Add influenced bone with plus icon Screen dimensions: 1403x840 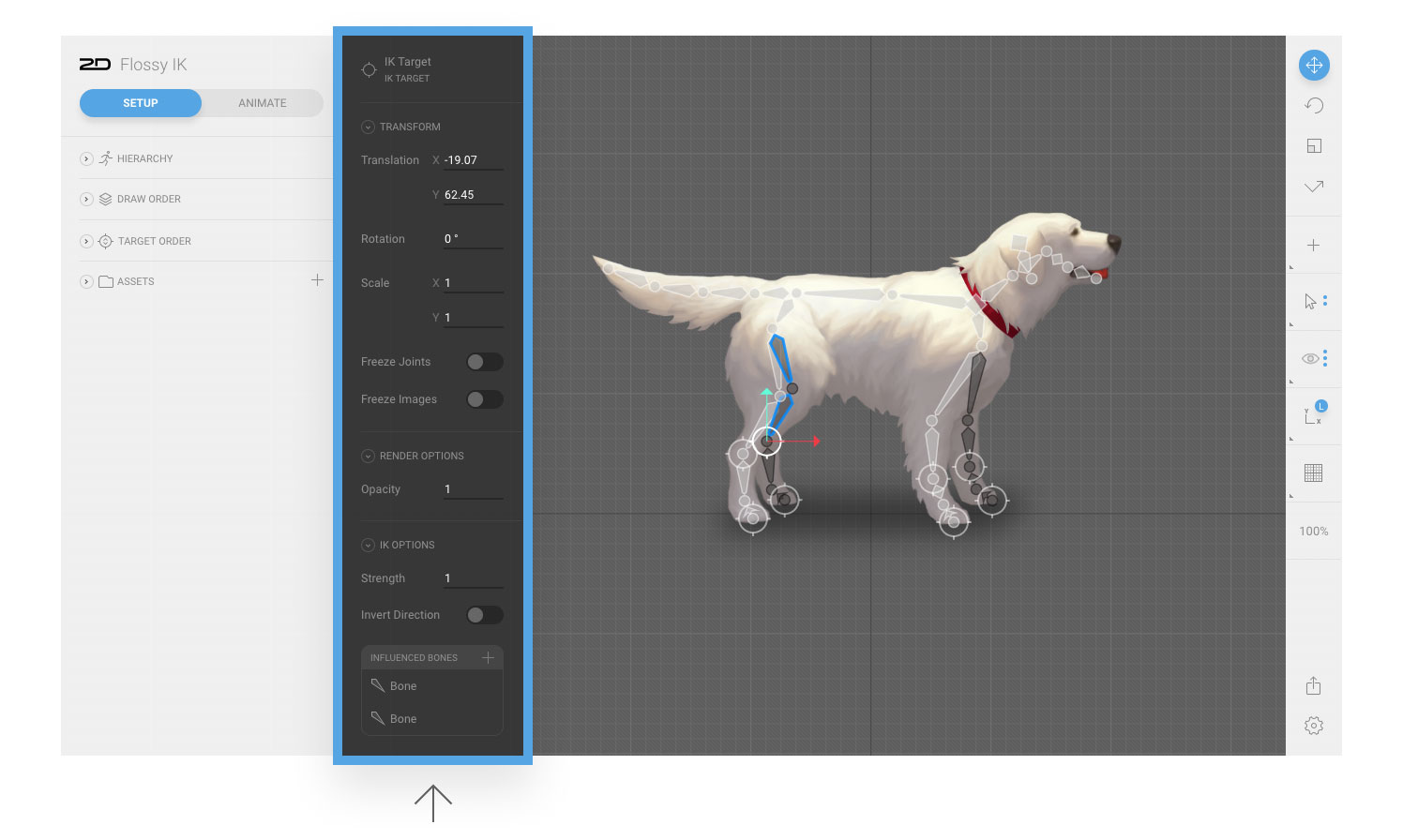[x=488, y=657]
